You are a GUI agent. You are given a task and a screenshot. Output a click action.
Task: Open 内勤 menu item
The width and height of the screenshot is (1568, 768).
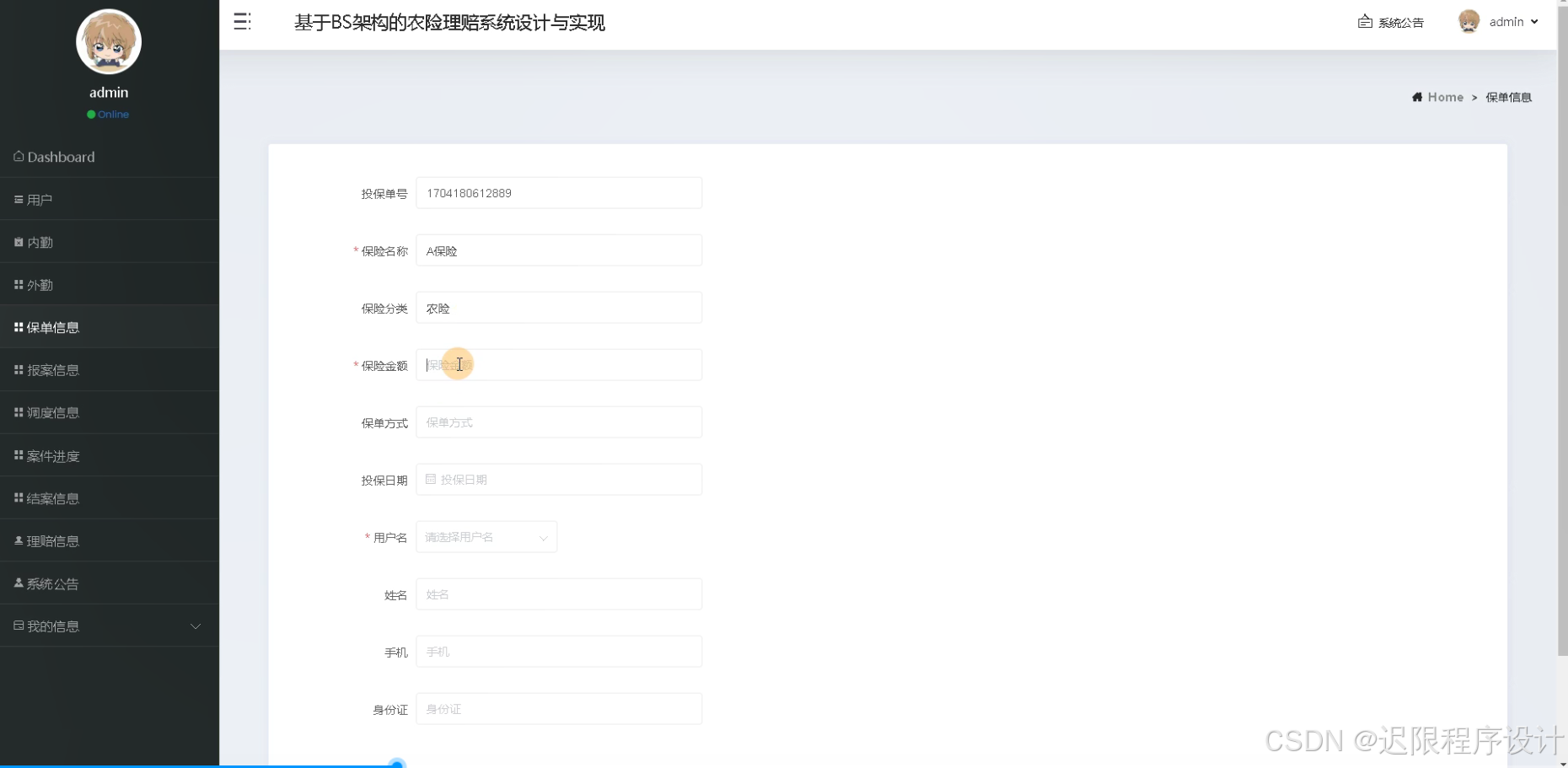(x=110, y=242)
